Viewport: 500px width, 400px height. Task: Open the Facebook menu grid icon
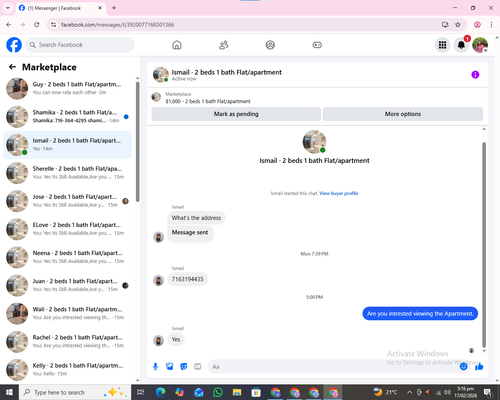point(442,45)
